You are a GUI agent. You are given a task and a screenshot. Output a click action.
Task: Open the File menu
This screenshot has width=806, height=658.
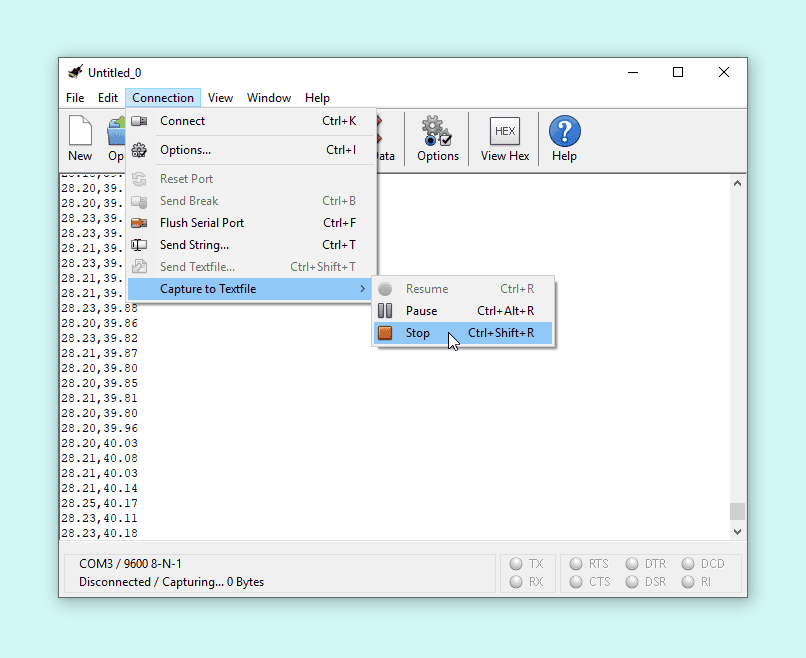pos(75,98)
